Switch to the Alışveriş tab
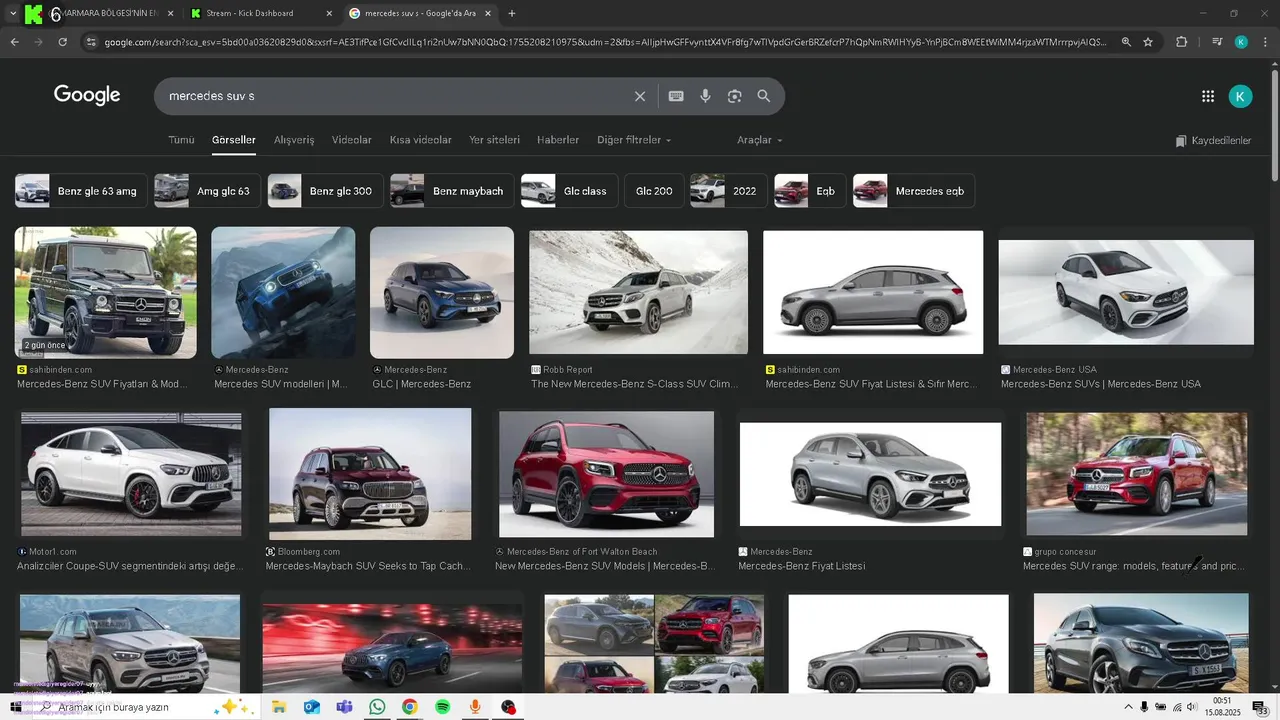The height and width of the screenshot is (720, 1280). tap(294, 140)
